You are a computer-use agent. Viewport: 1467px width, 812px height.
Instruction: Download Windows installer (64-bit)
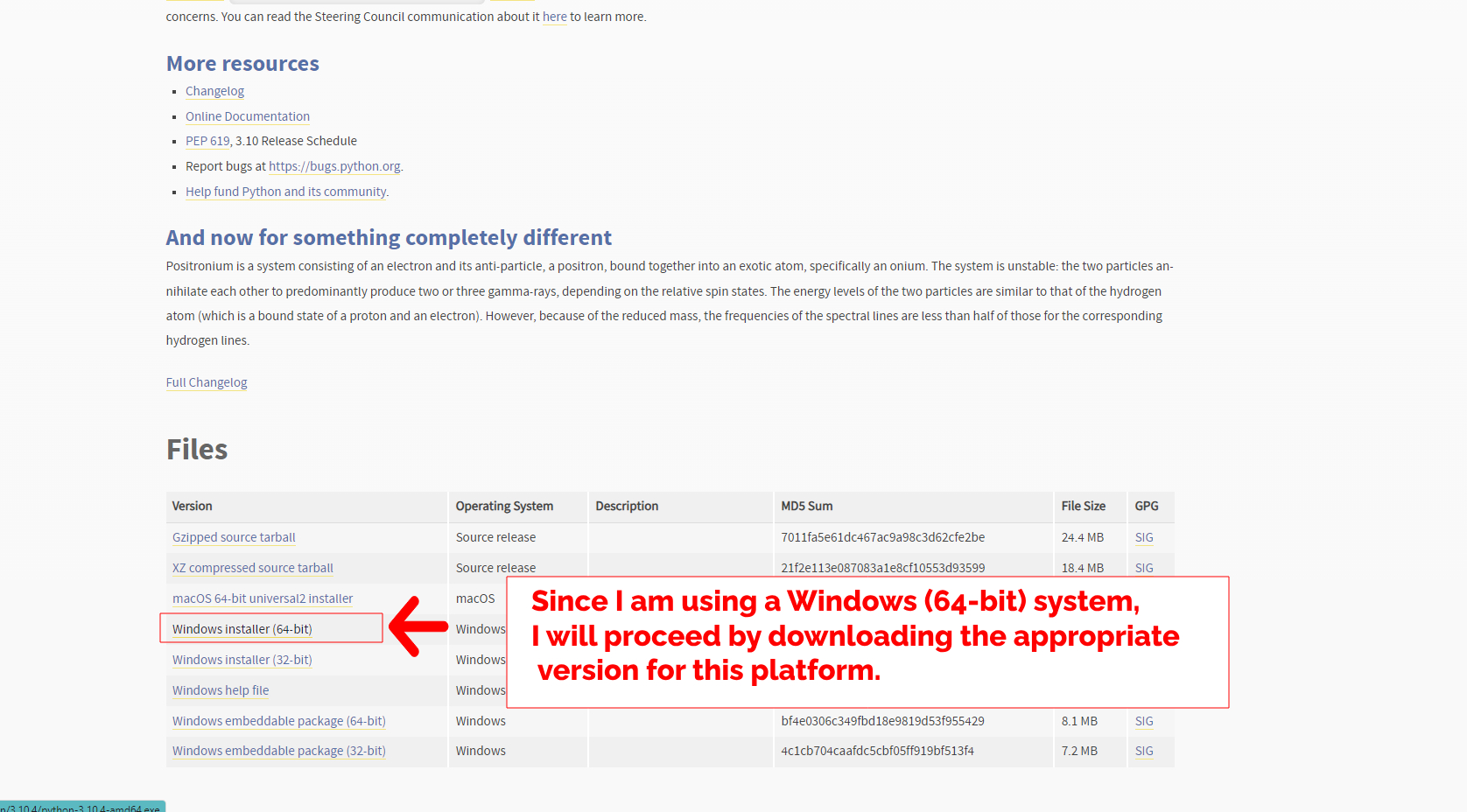242,629
